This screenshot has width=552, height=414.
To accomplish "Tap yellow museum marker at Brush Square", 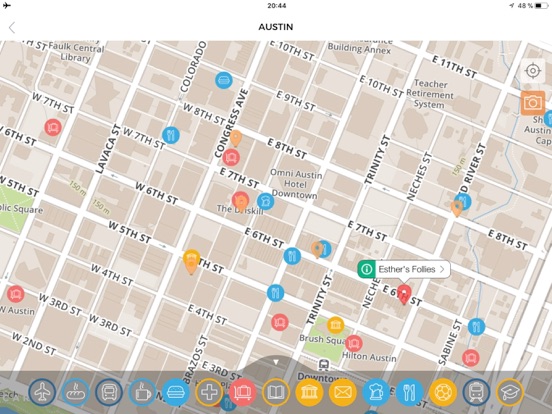I will [x=335, y=325].
